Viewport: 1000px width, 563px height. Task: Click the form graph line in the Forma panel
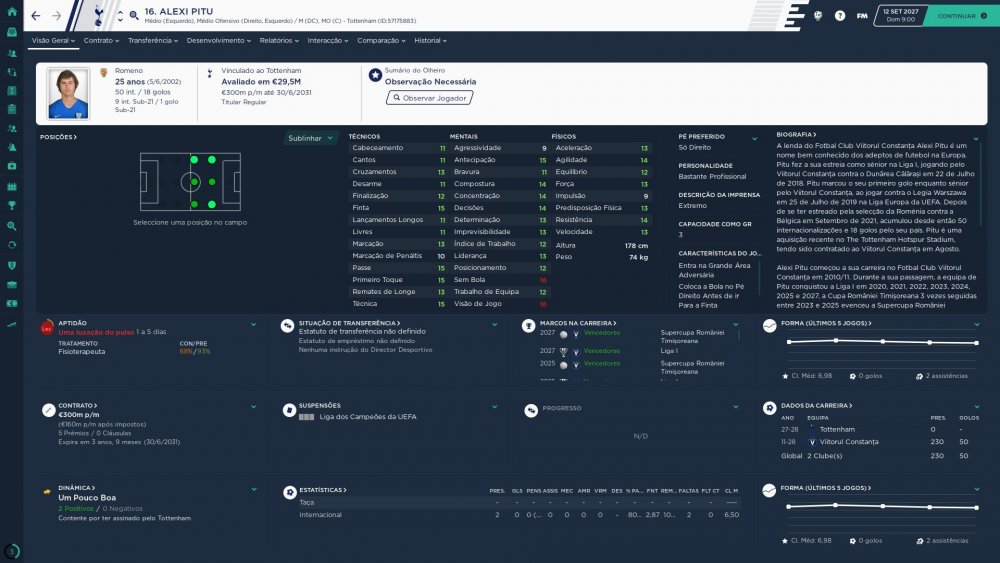(x=883, y=342)
